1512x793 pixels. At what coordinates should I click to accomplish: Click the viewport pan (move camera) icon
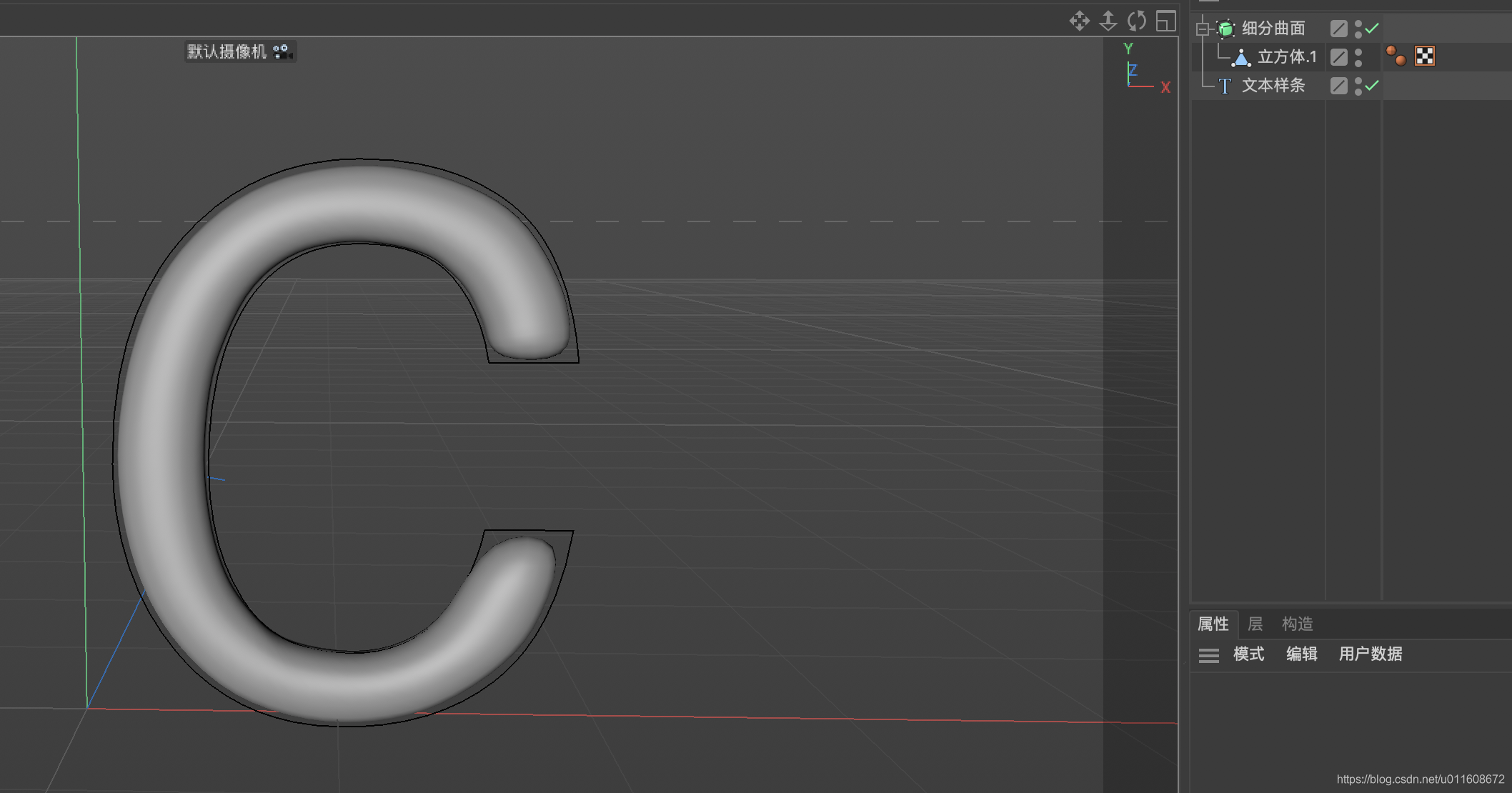tap(1079, 21)
